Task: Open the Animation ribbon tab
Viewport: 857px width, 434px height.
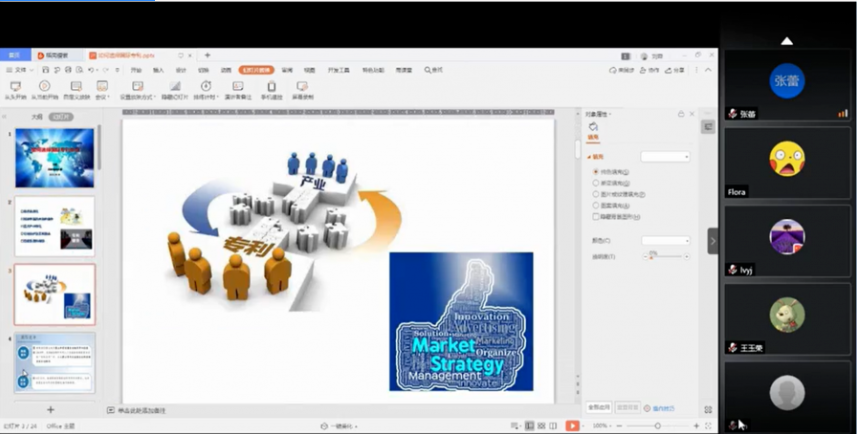Action: (226, 71)
